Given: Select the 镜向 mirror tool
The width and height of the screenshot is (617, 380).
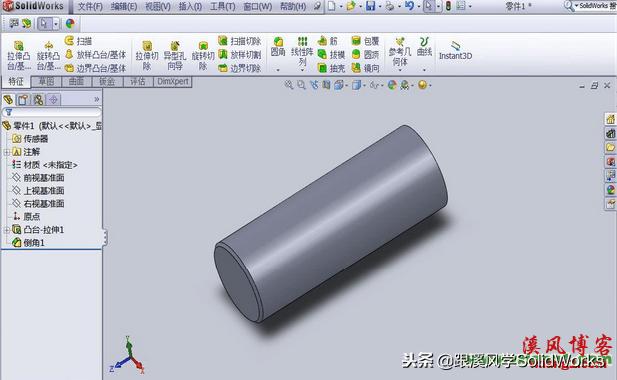Looking at the screenshot, I should pyautogui.click(x=365, y=68).
